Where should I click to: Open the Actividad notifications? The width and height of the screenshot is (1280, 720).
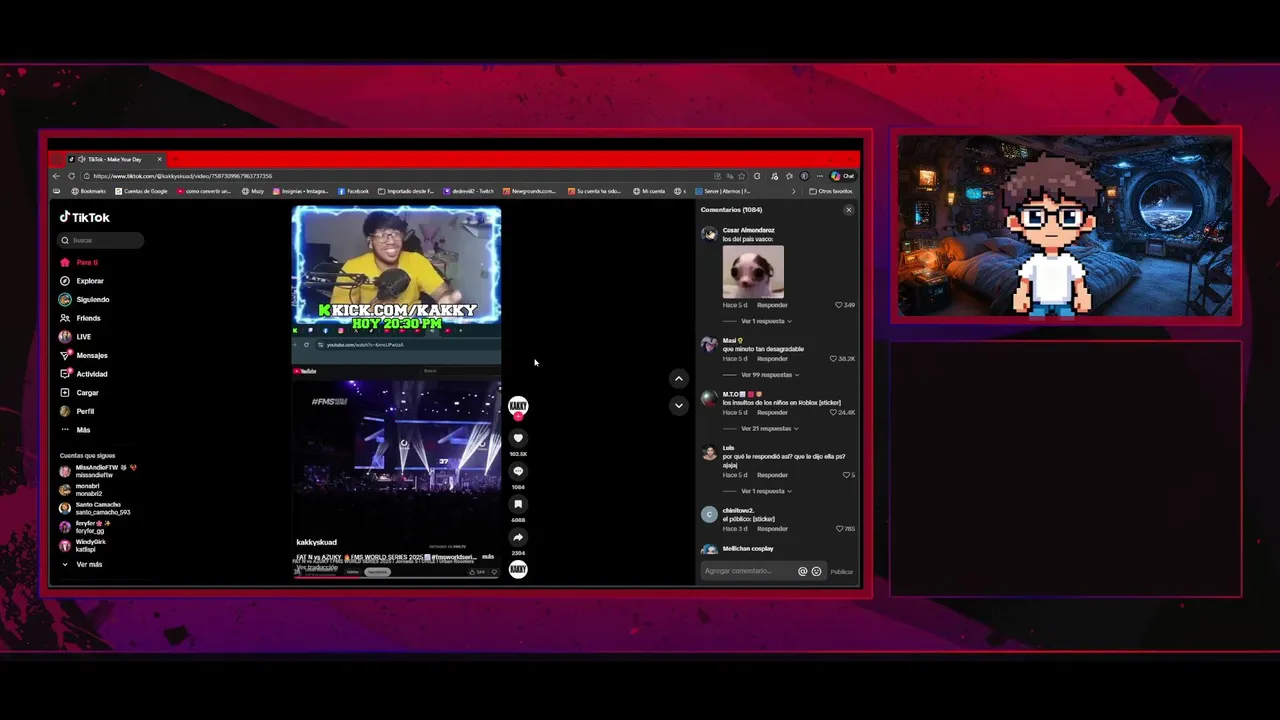83,374
